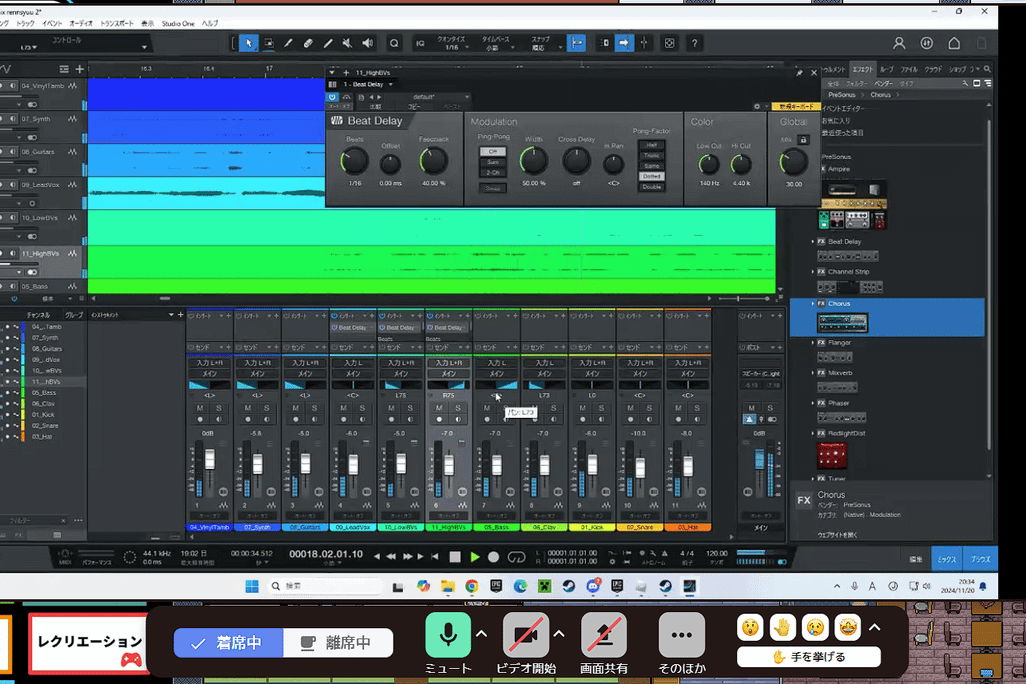Open the quantize 1/16 dropdown
Viewport: 1026px width, 684px height.
[x=451, y=48]
